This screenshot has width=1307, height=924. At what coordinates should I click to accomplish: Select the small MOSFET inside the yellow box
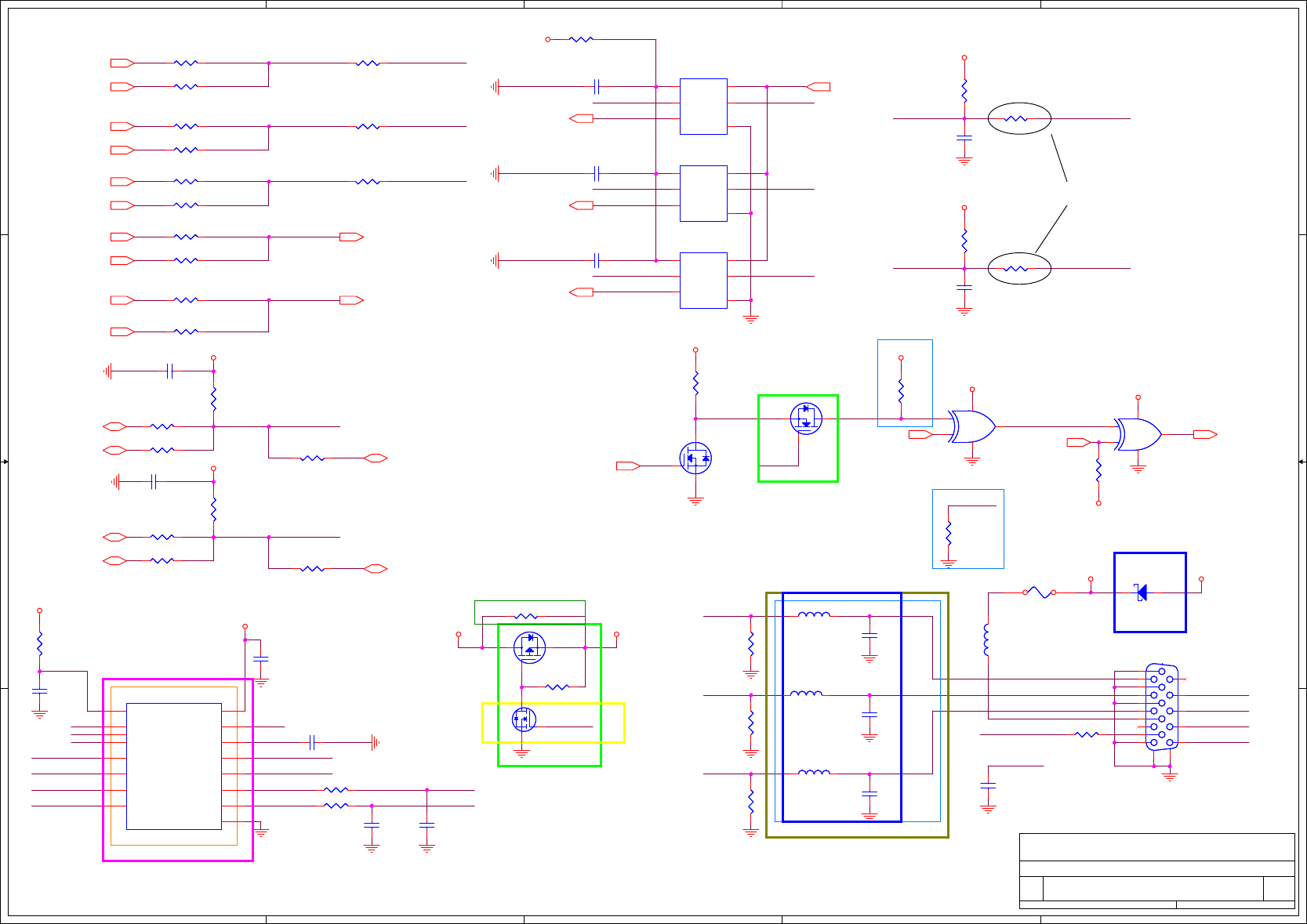click(523, 719)
